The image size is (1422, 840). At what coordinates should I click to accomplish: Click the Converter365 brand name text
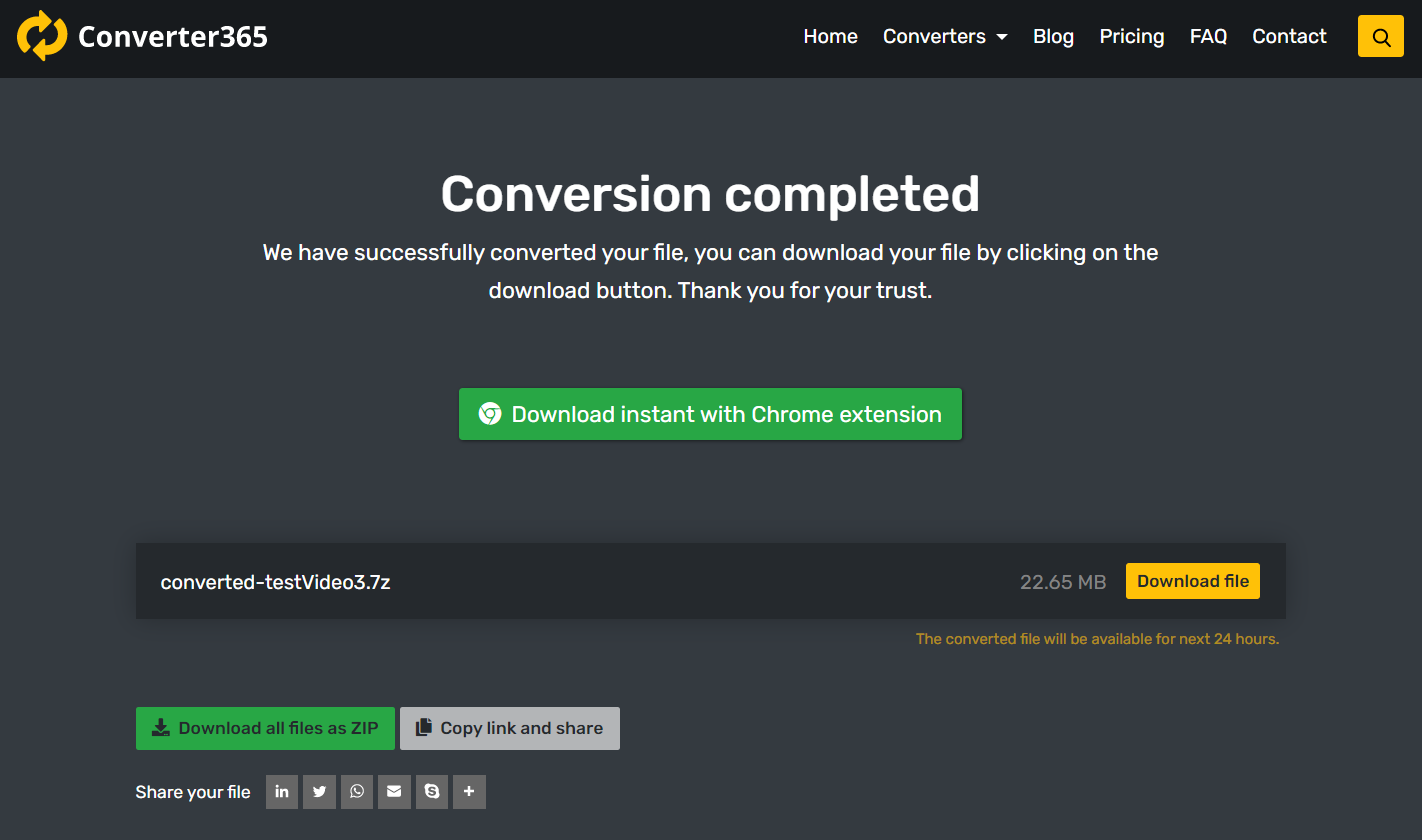(173, 37)
